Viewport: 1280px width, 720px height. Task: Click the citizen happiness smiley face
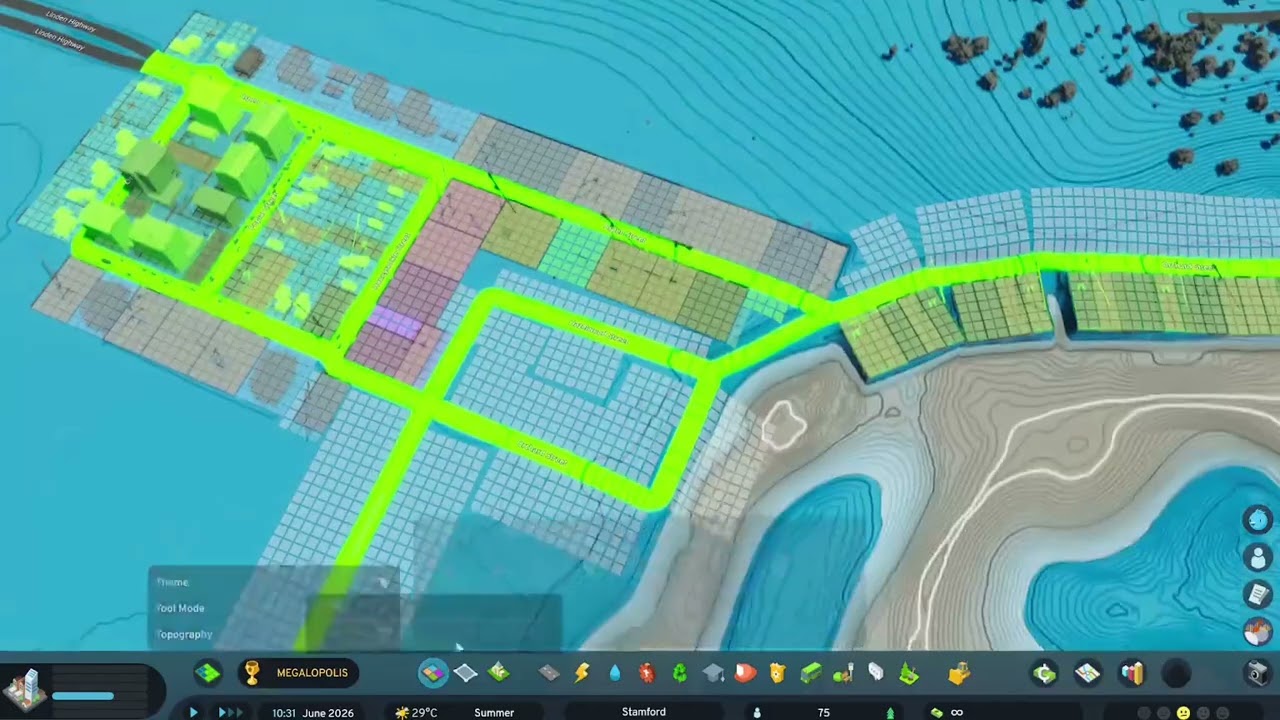click(1183, 713)
